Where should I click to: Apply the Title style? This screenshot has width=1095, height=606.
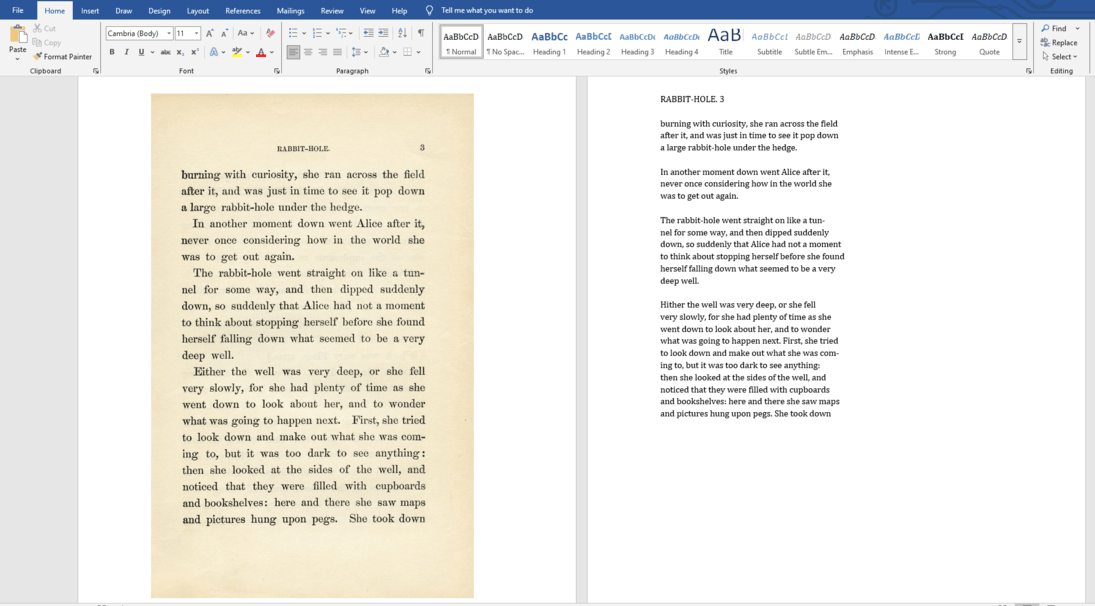(x=725, y=42)
